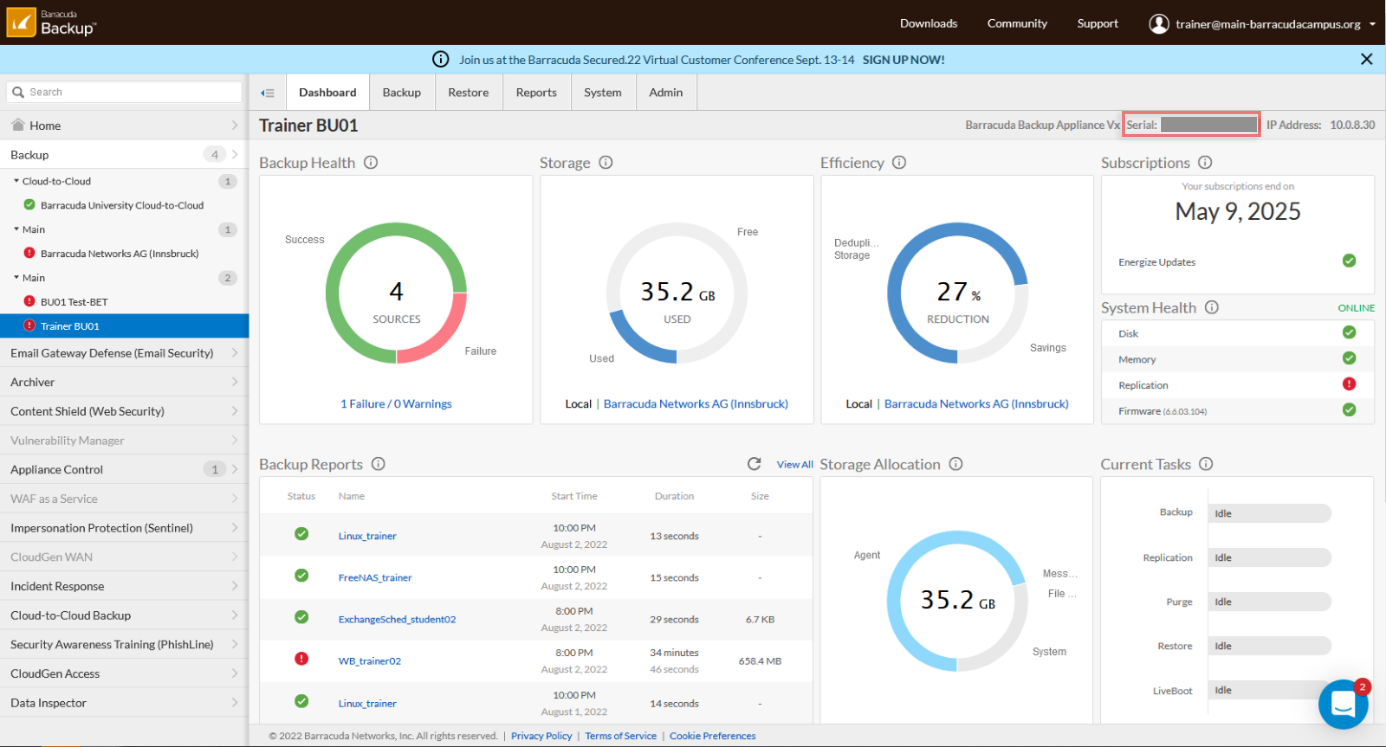The height and width of the screenshot is (747, 1386).
Task: Click the Disk health green check icon
Action: [x=1349, y=333]
